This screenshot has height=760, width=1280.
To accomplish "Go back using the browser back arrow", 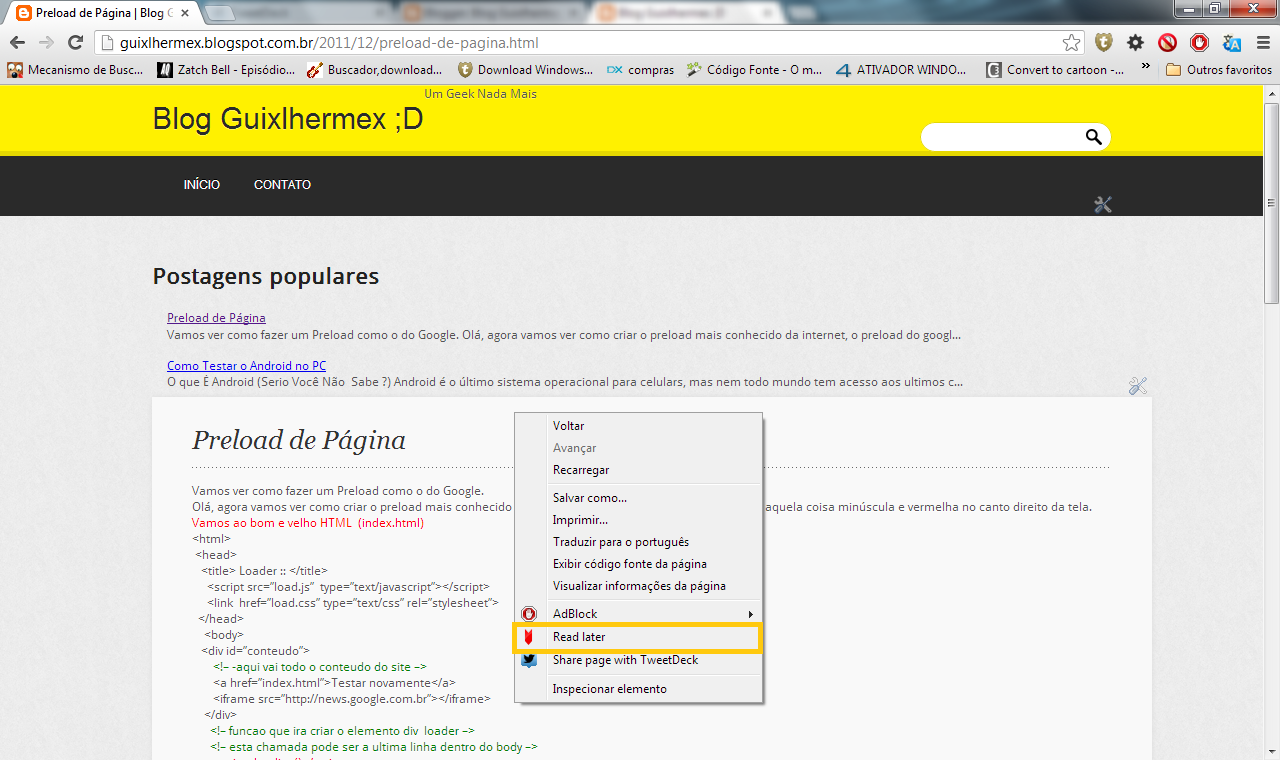I will point(17,43).
